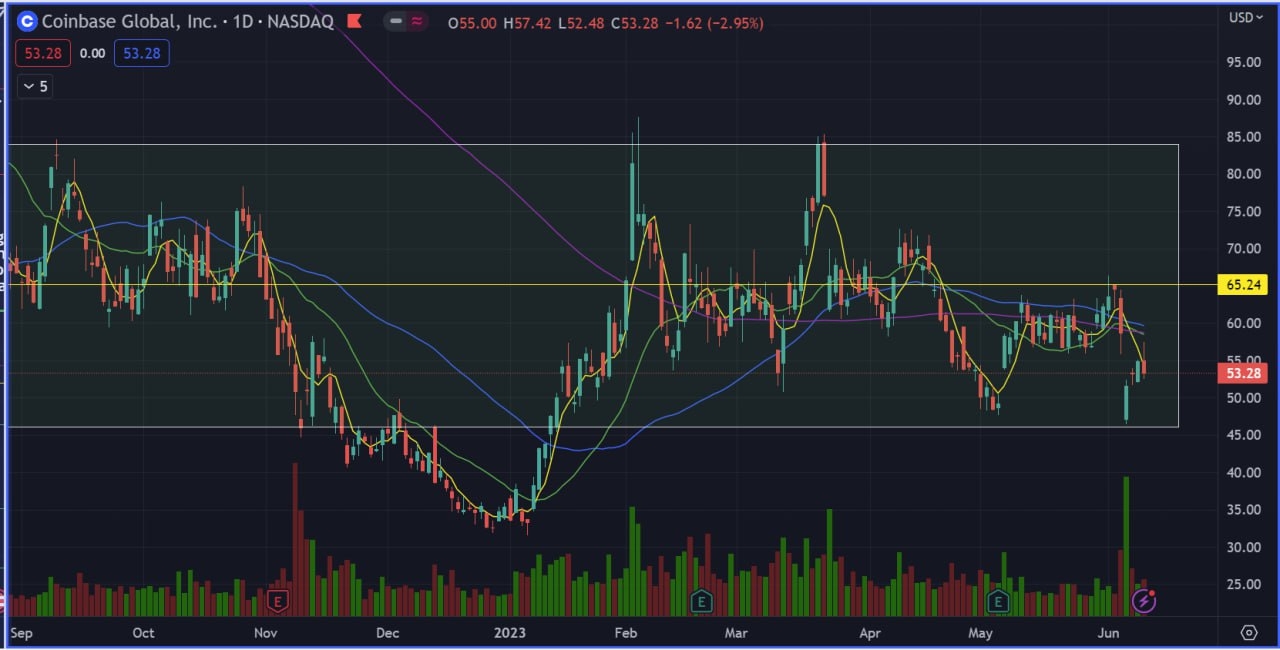Click Feb on the time axis

pos(626,633)
